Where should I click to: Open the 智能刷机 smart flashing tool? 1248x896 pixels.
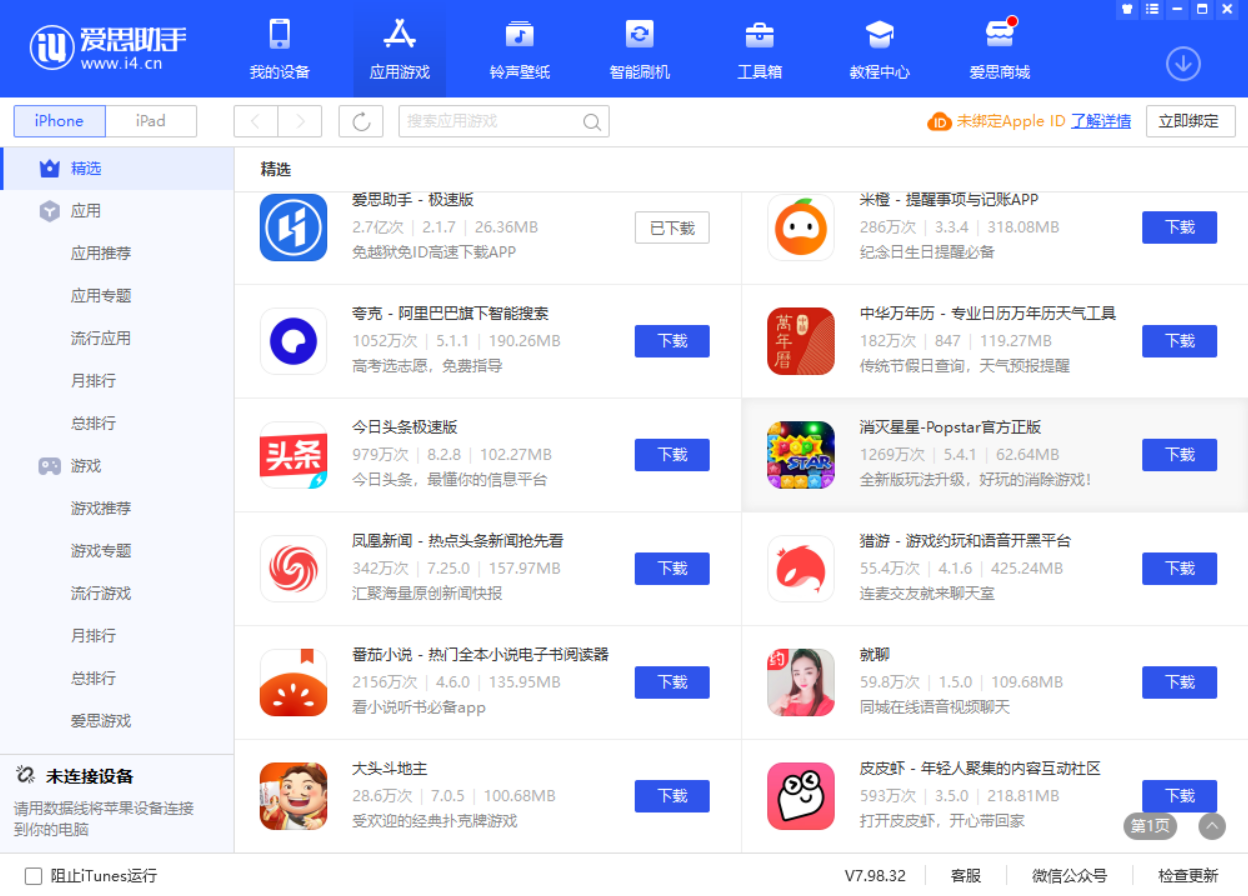(639, 48)
